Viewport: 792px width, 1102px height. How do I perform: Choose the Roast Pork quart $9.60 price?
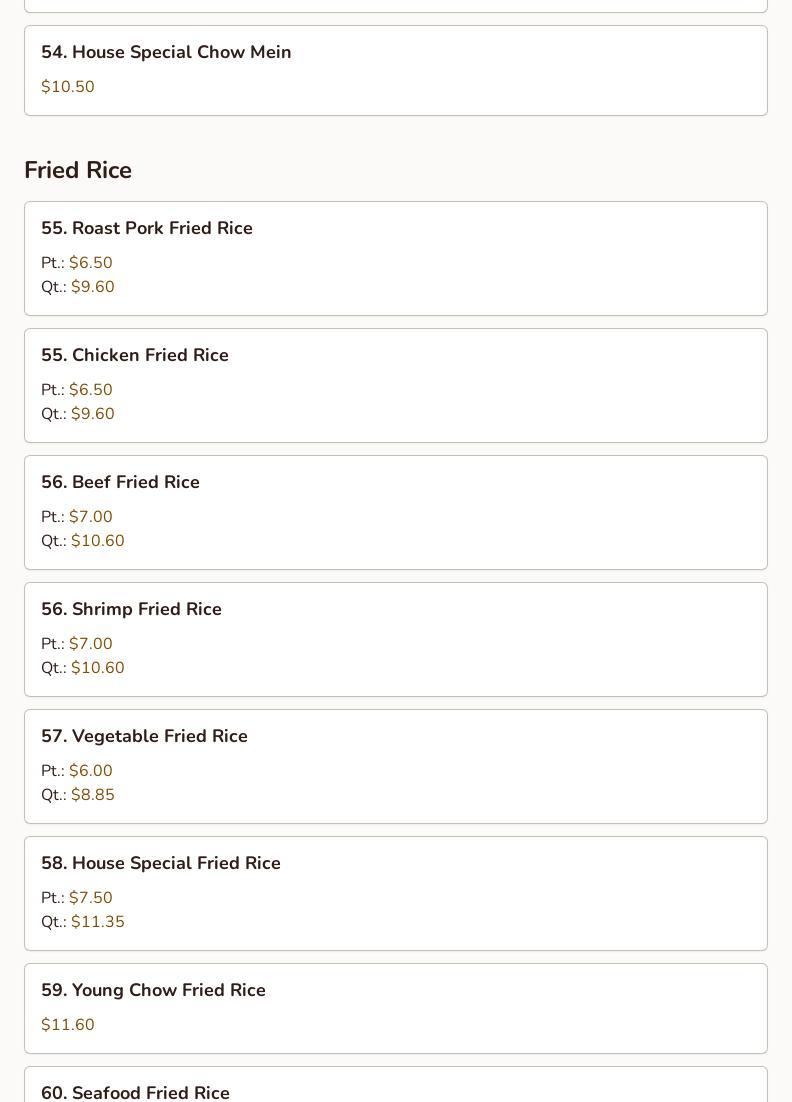tap(92, 287)
